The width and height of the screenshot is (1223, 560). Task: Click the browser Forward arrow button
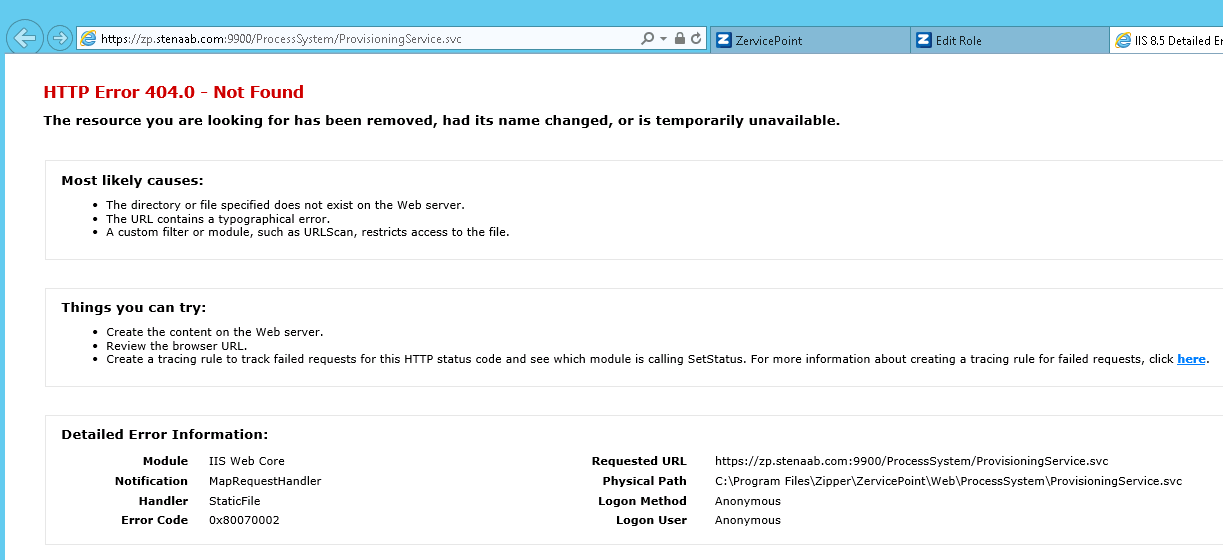(60, 38)
